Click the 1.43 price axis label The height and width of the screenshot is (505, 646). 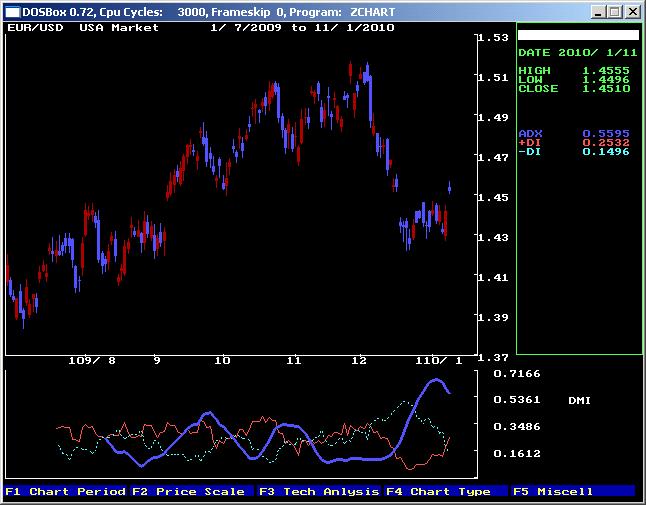point(493,237)
